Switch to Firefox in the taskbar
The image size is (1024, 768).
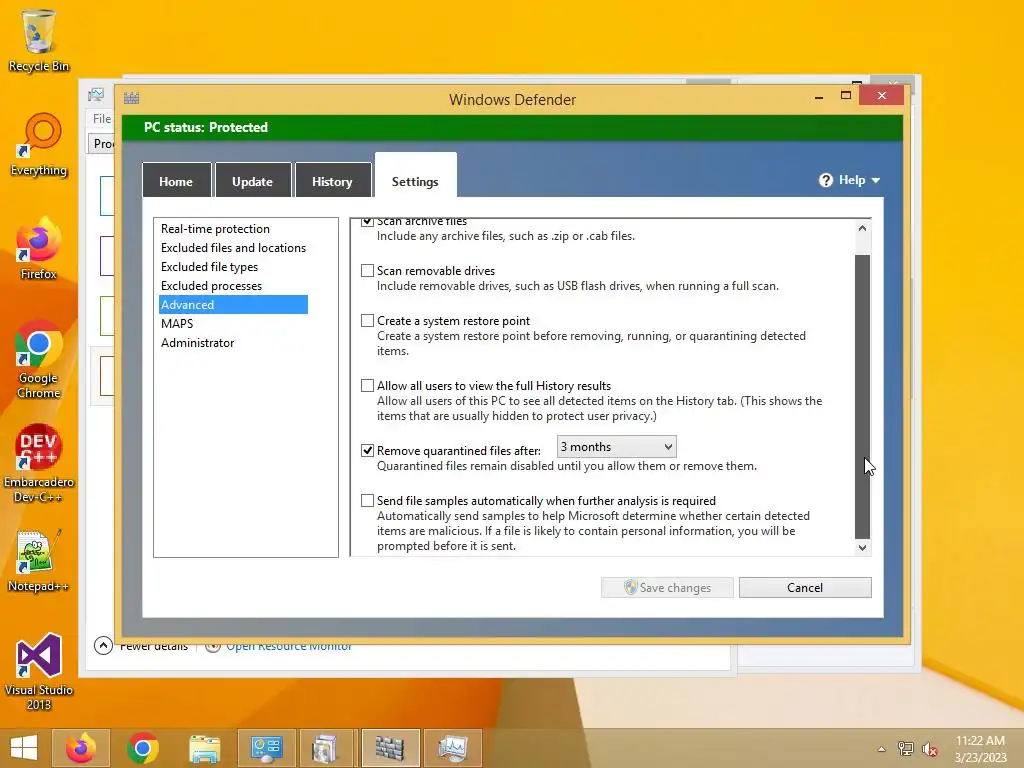tap(81, 748)
